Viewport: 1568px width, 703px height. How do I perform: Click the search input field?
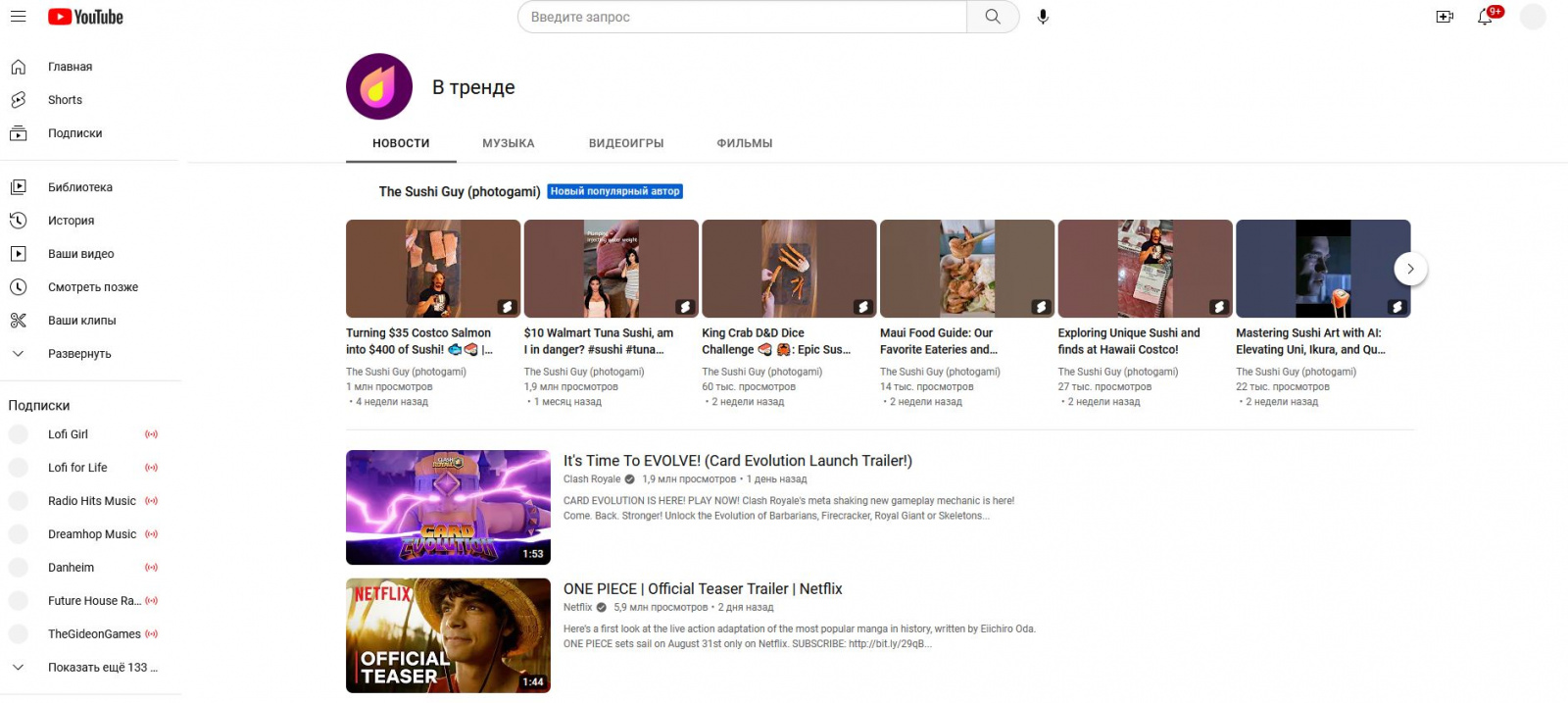(742, 17)
